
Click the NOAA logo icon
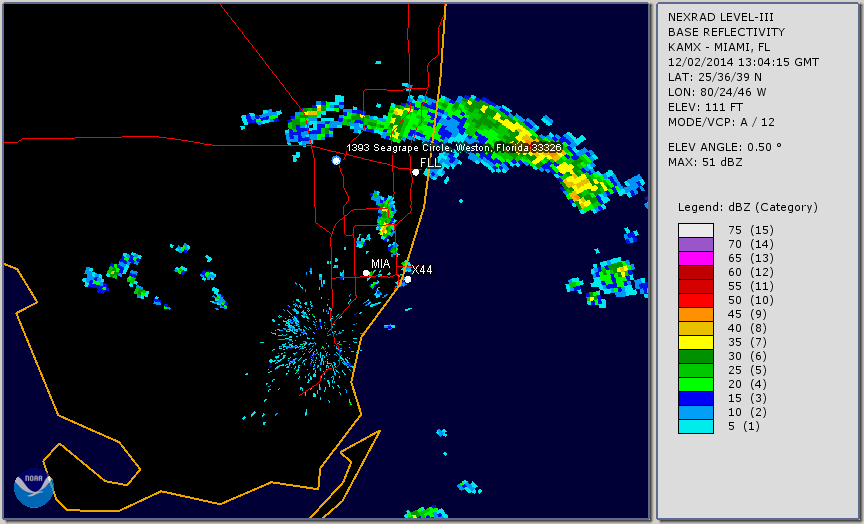(34, 488)
